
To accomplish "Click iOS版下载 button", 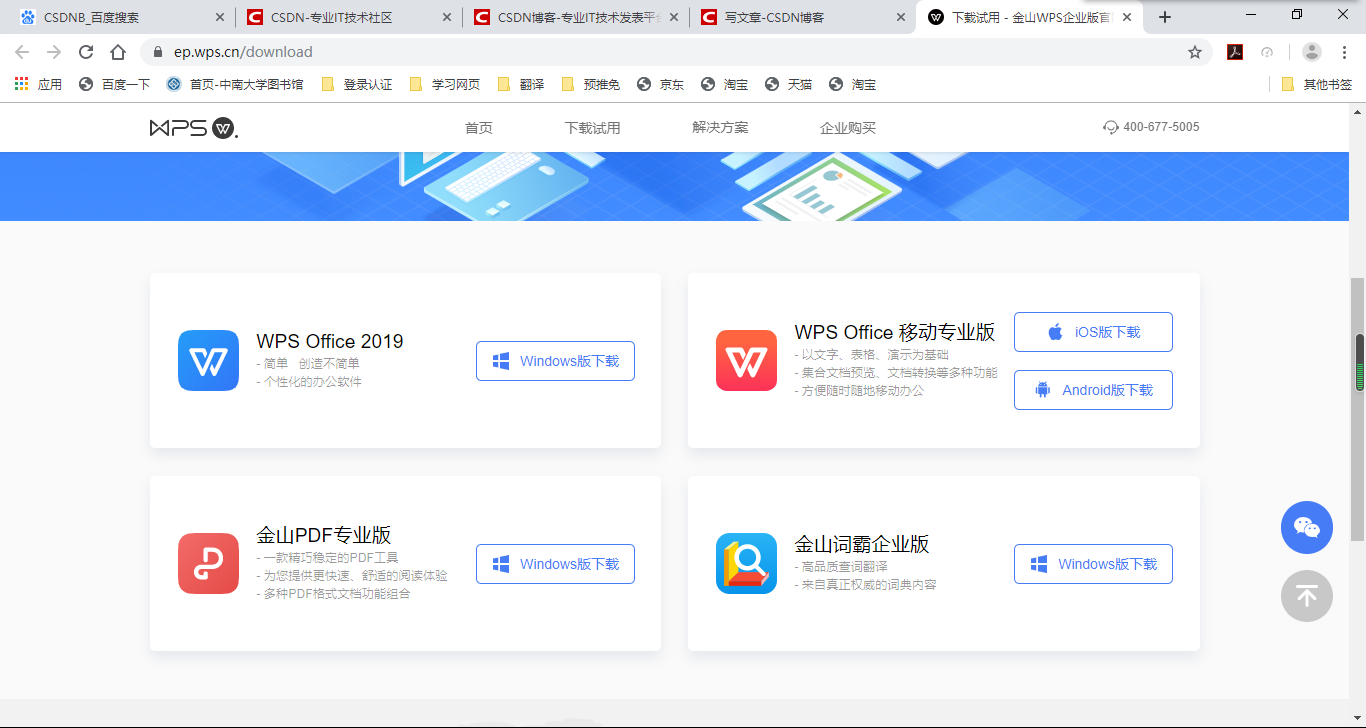I will (1093, 332).
